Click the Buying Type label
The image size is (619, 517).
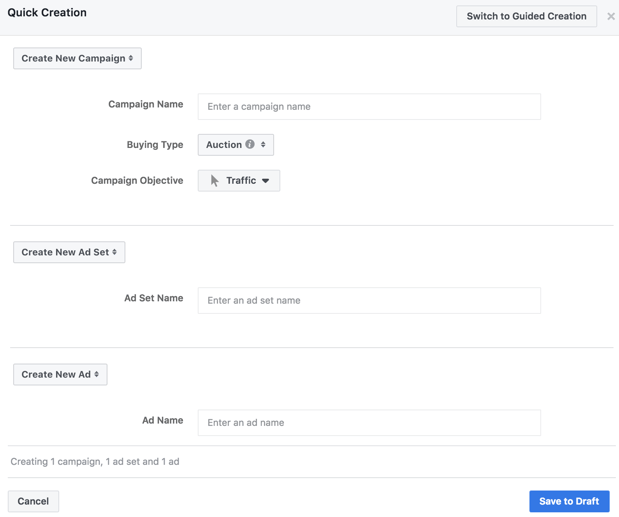(155, 145)
